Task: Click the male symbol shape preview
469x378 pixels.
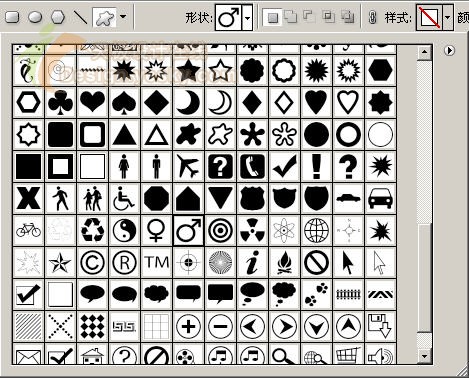Action: 229,18
